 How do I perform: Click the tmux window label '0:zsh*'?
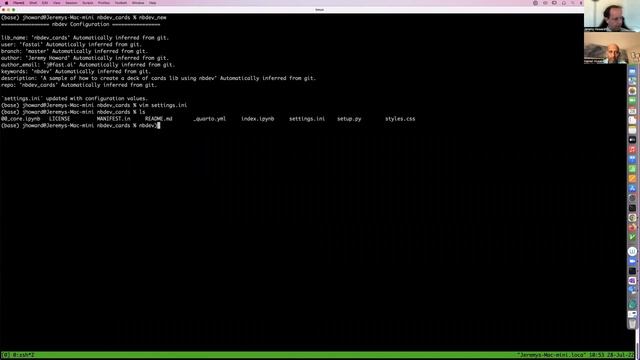point(23,355)
